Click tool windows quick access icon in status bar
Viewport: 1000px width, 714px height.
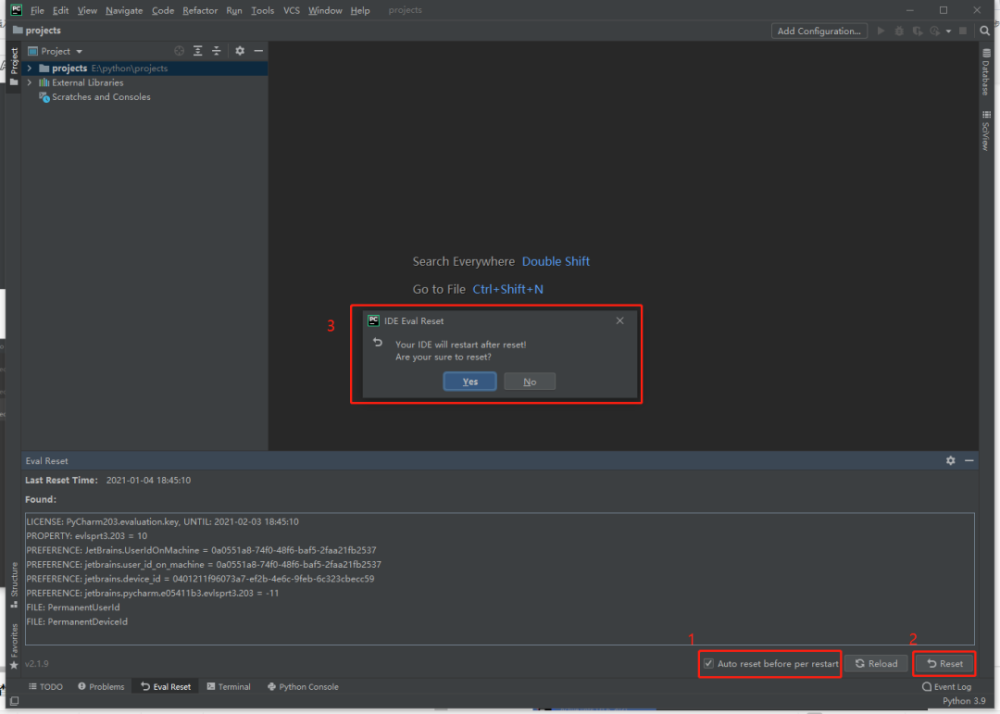(14, 701)
